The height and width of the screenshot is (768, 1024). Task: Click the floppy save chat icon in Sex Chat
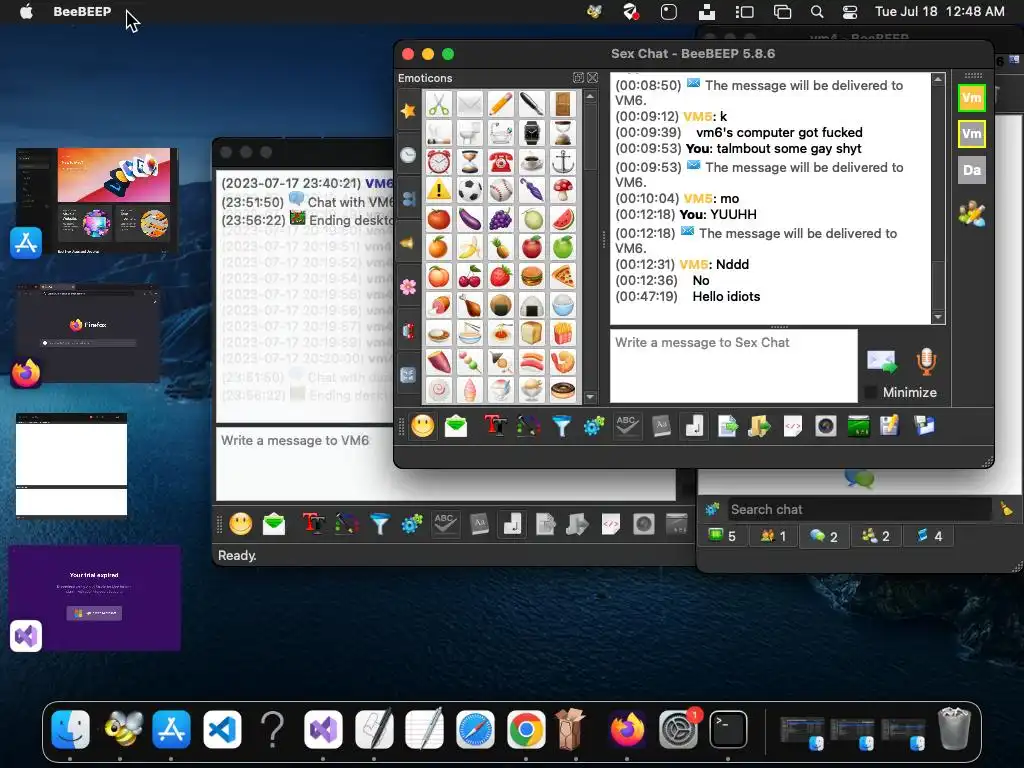(890, 426)
